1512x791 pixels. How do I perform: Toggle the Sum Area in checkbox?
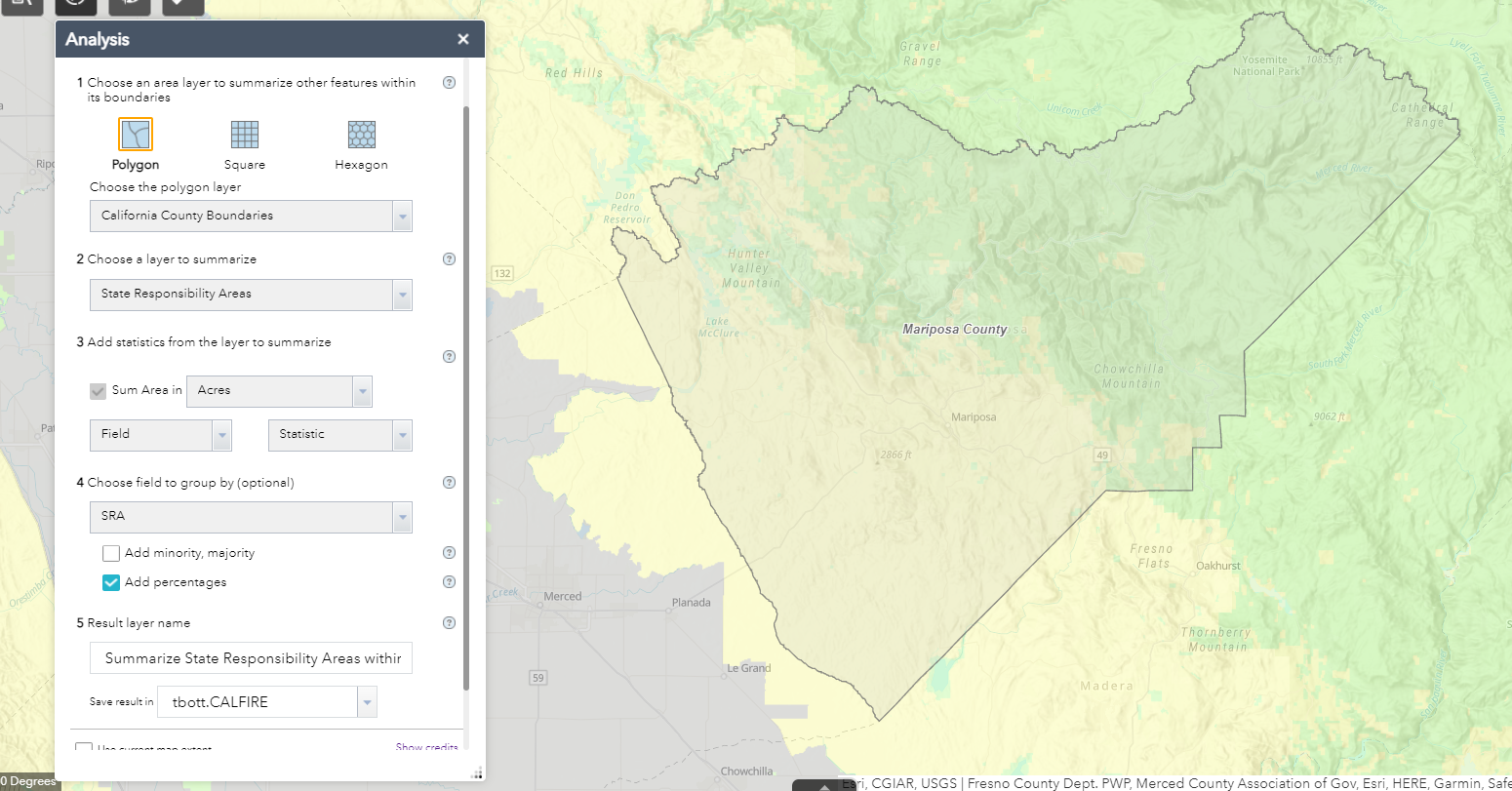(98, 390)
